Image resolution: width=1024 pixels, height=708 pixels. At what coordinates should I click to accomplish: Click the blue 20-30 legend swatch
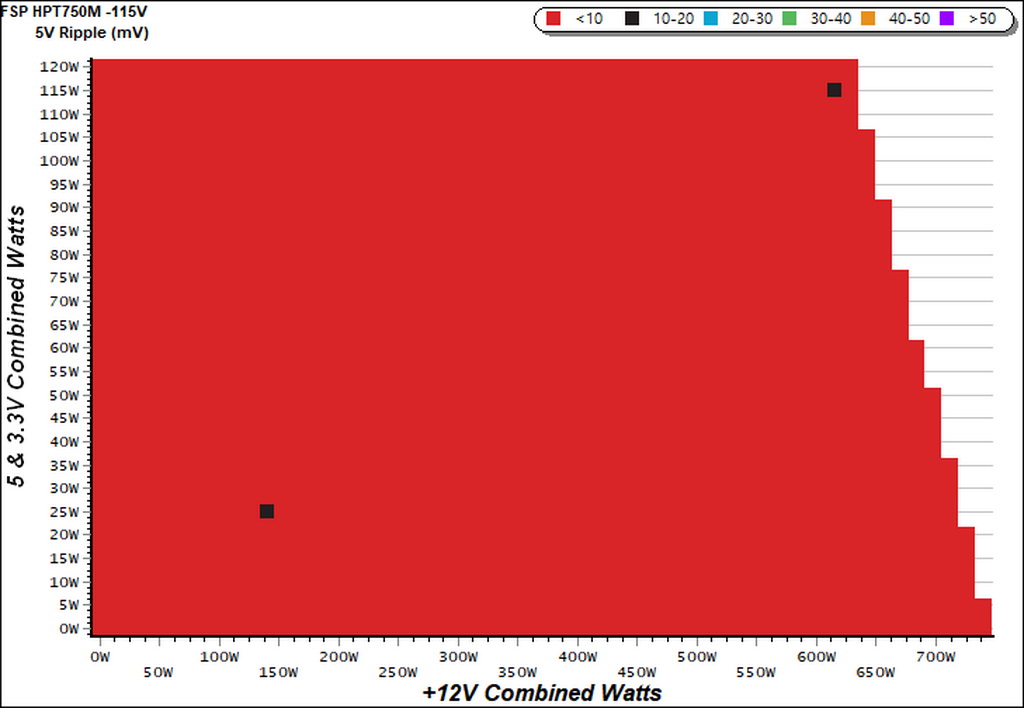pyautogui.click(x=710, y=19)
